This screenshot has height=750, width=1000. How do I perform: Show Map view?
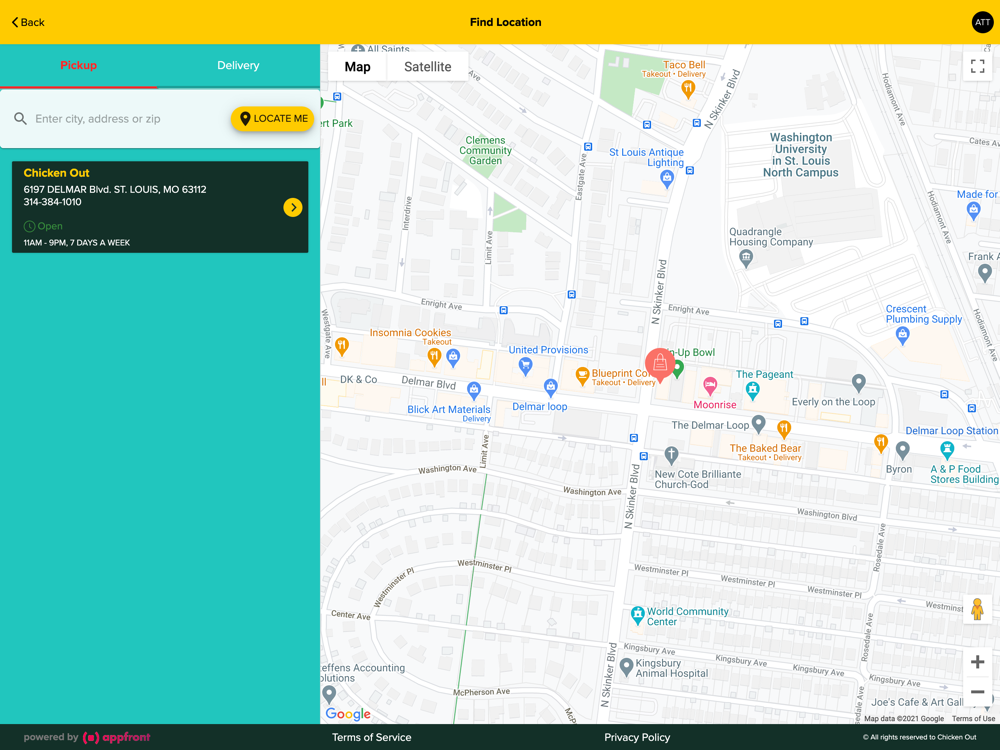[357, 67]
